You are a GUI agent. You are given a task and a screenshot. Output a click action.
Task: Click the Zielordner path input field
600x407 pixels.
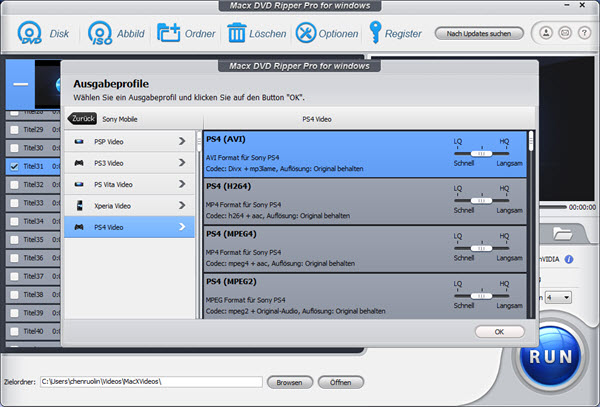pos(151,382)
